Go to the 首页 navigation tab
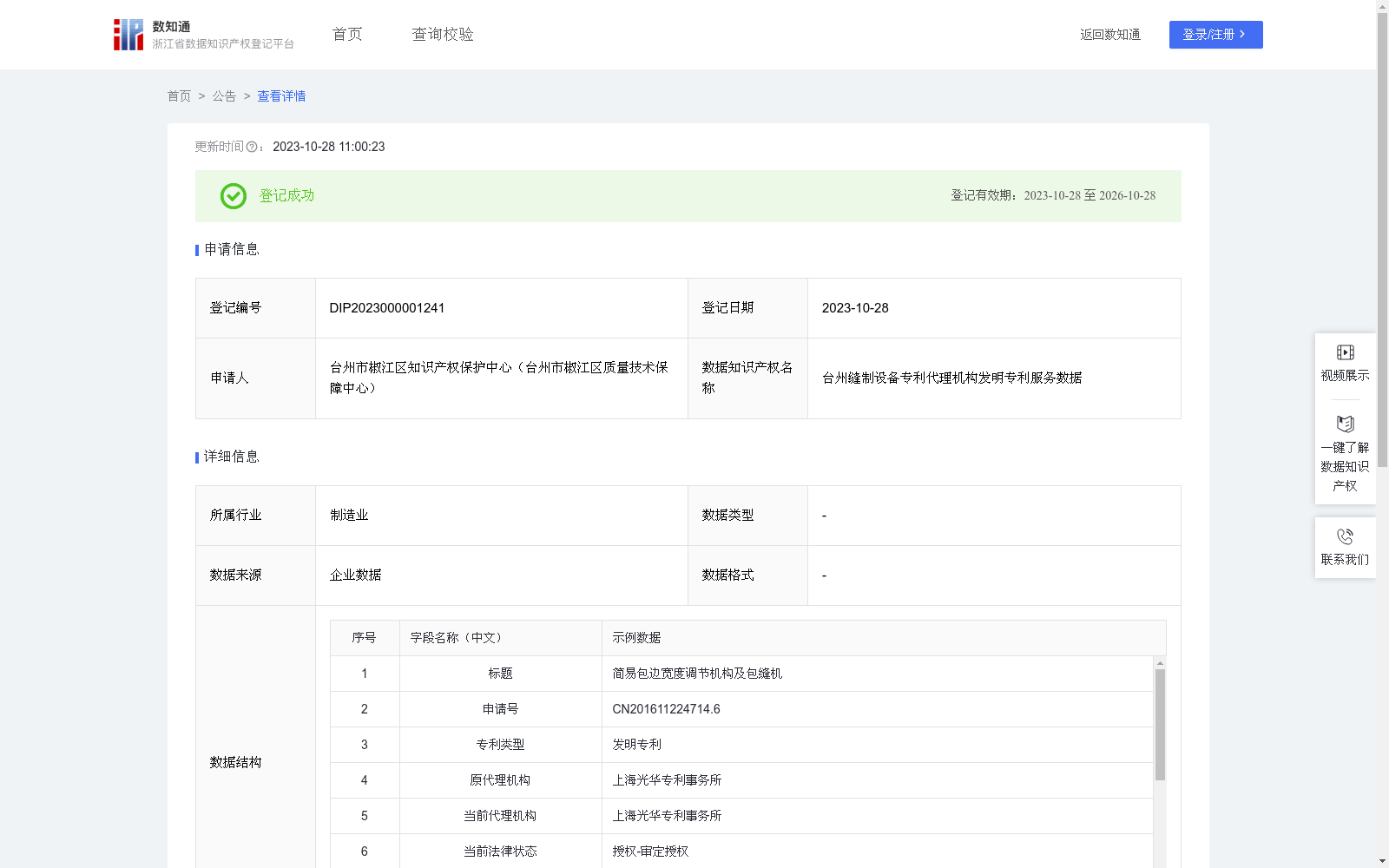The image size is (1389, 868). [x=347, y=34]
